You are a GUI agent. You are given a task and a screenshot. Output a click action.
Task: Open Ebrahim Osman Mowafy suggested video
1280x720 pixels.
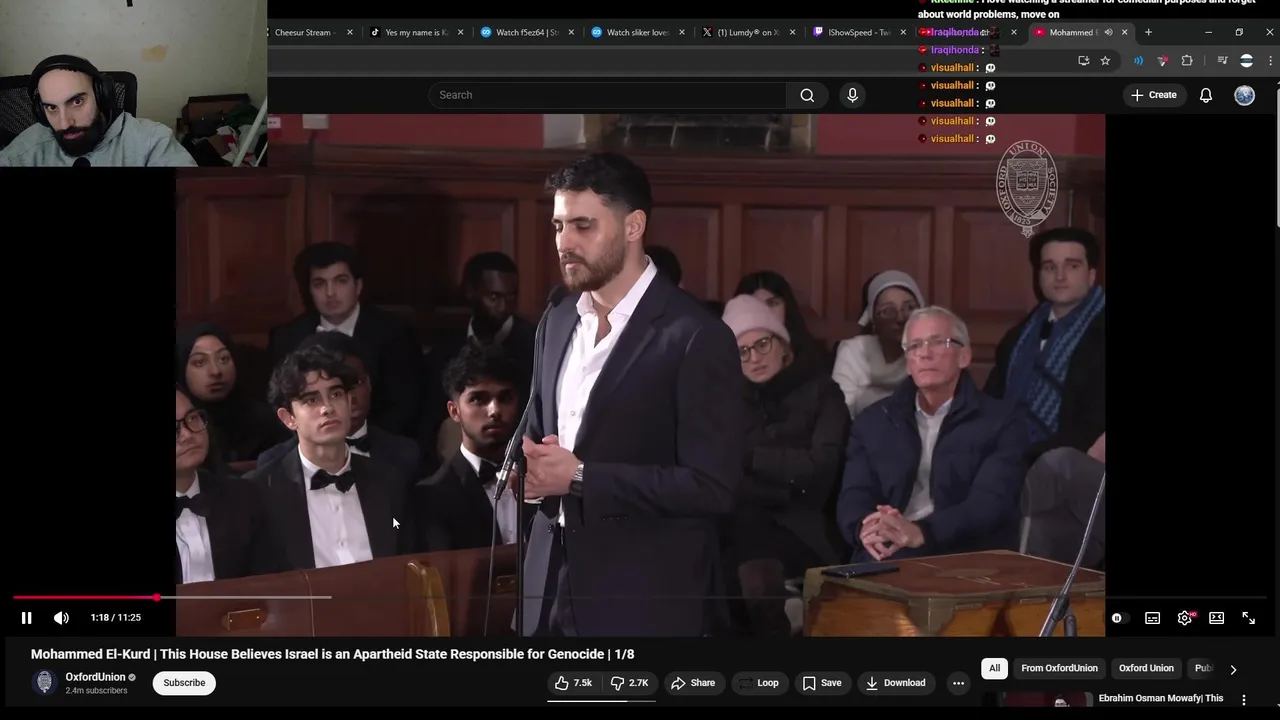point(1161,698)
